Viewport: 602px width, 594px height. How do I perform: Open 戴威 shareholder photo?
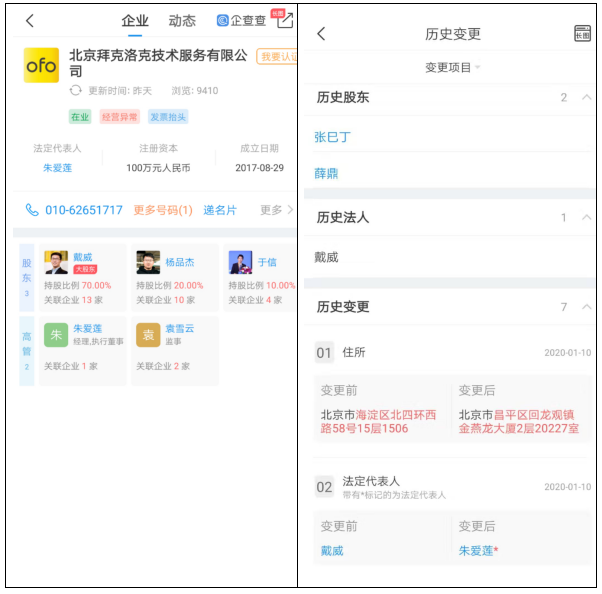coord(56,262)
